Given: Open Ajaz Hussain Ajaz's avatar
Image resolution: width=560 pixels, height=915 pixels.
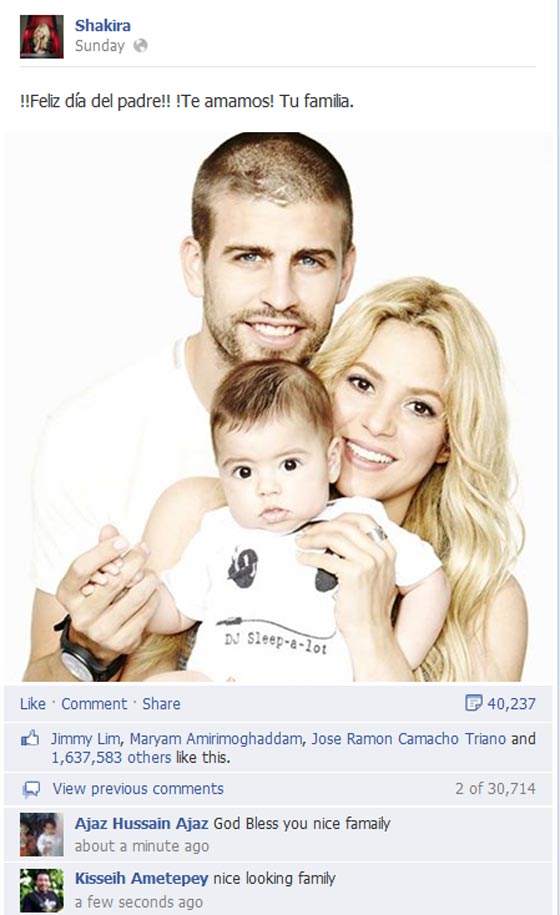Looking at the screenshot, I should (x=41, y=834).
